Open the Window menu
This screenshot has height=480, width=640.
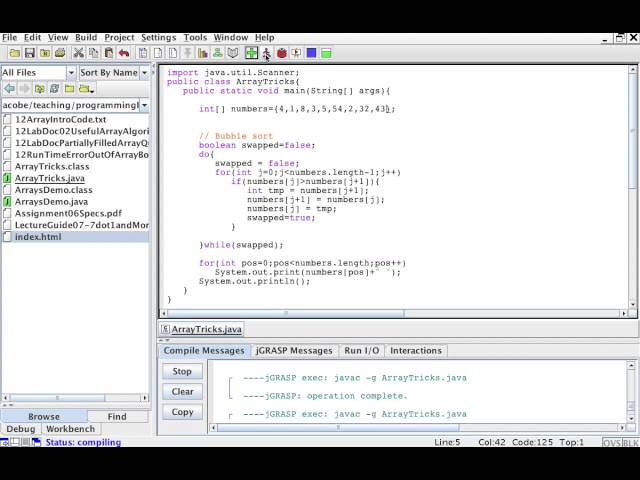pyautogui.click(x=231, y=38)
